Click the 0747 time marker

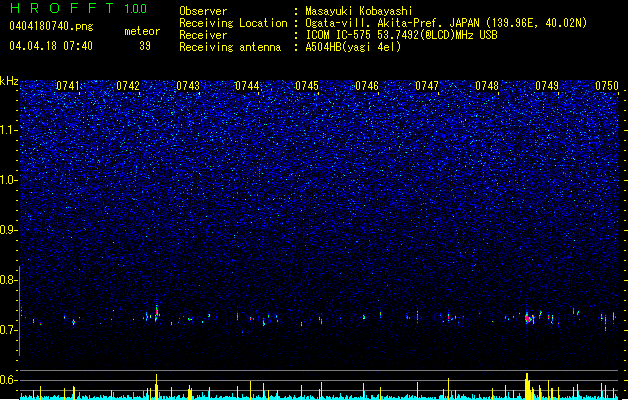[x=427, y=86]
